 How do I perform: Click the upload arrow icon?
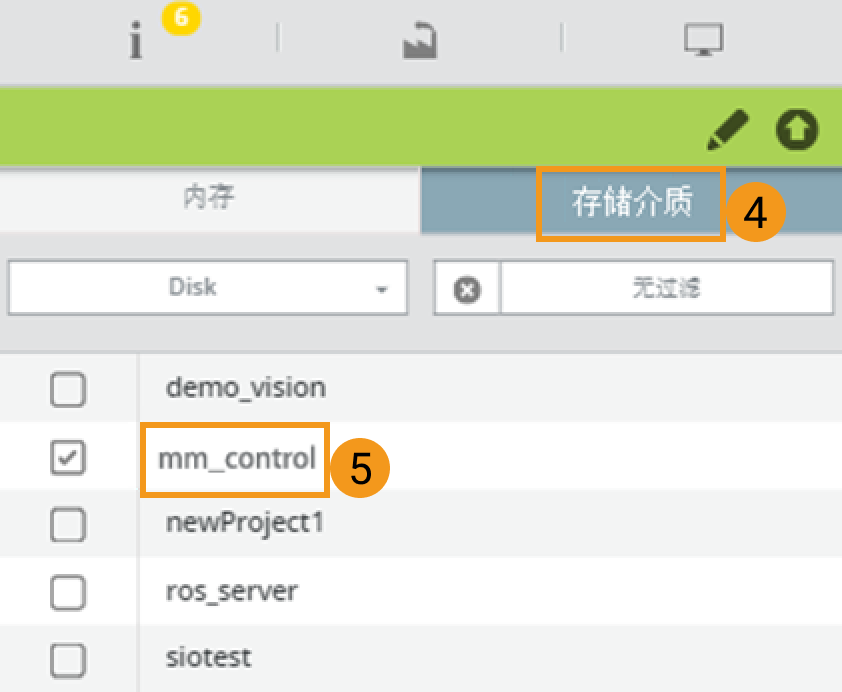pos(797,129)
